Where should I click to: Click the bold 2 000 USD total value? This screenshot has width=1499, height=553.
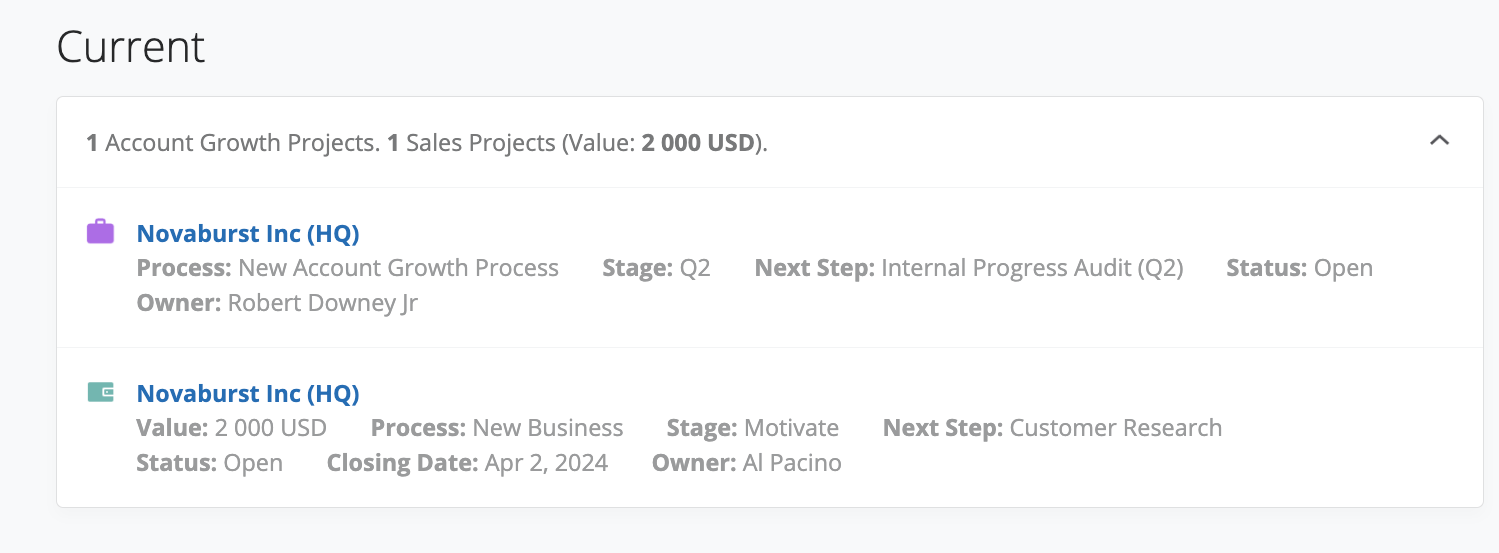click(x=697, y=143)
